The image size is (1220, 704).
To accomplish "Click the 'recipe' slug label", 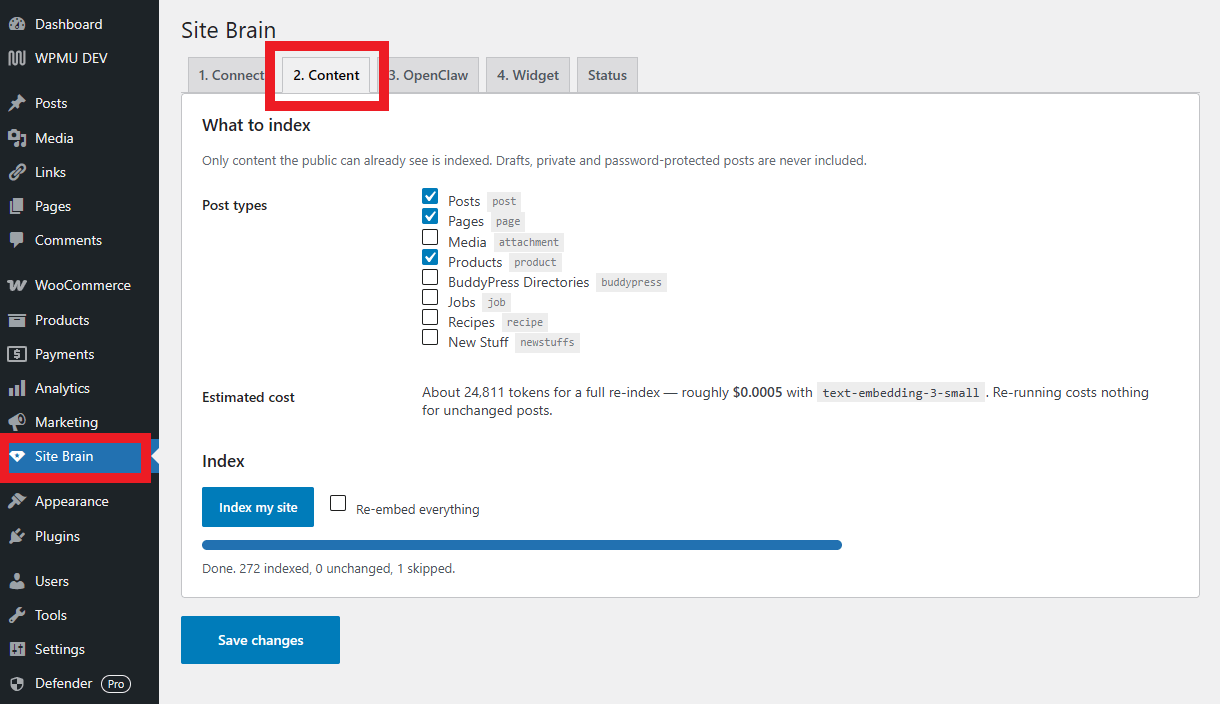I will 525,322.
